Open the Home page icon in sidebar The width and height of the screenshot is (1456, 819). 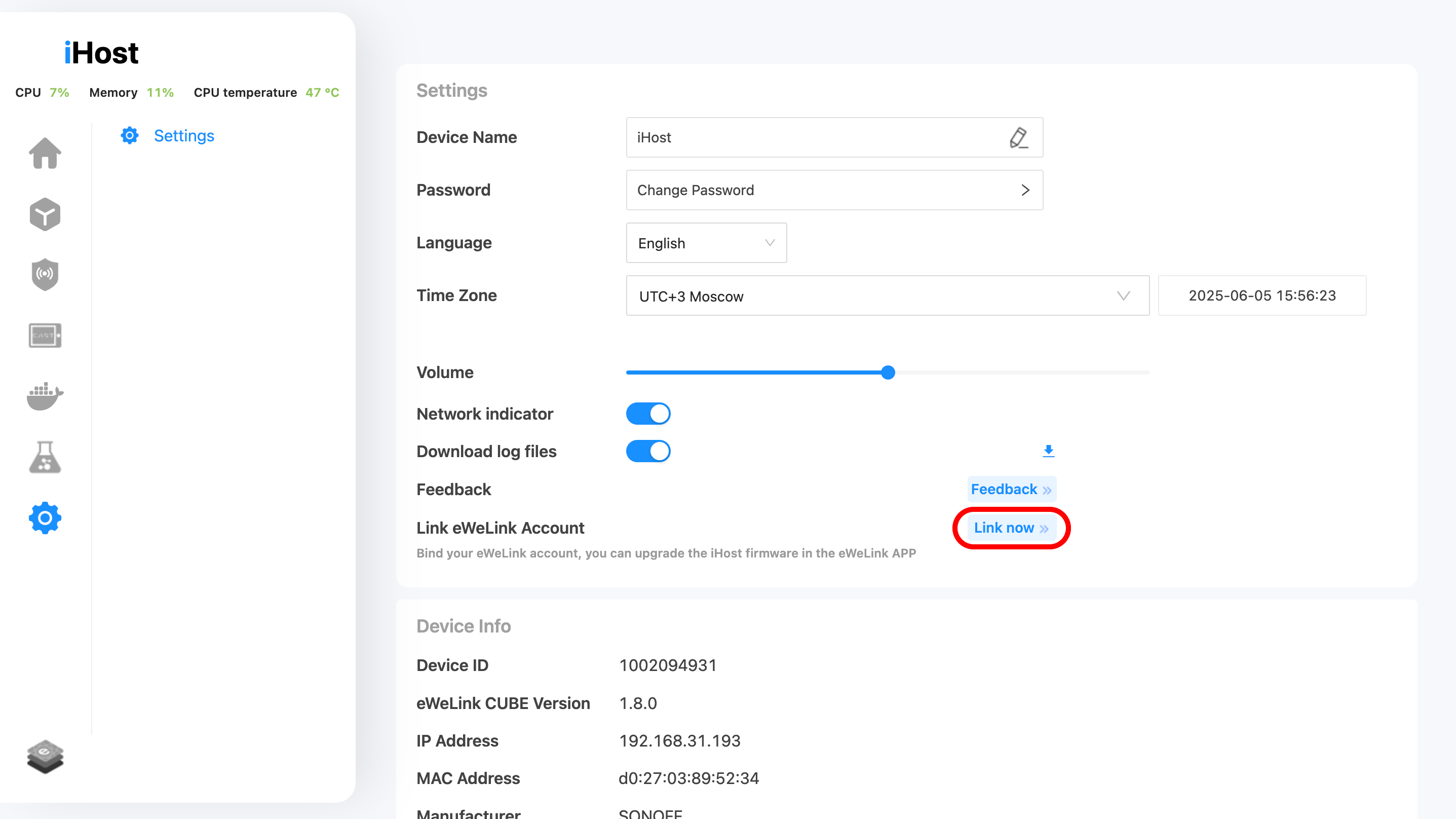pos(45,153)
